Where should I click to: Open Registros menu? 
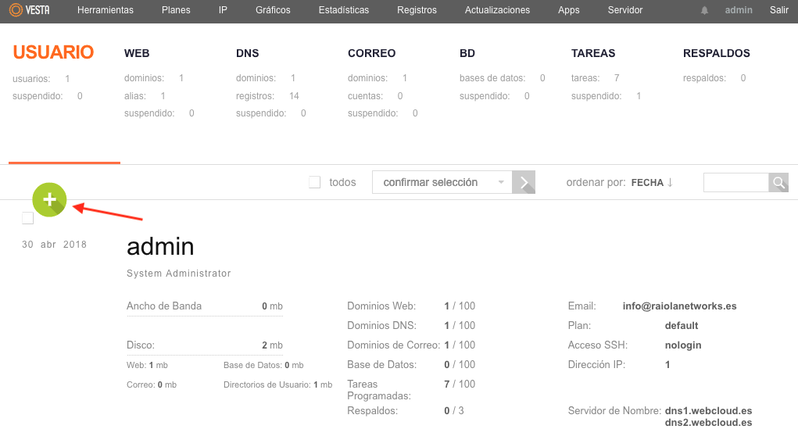coord(417,10)
